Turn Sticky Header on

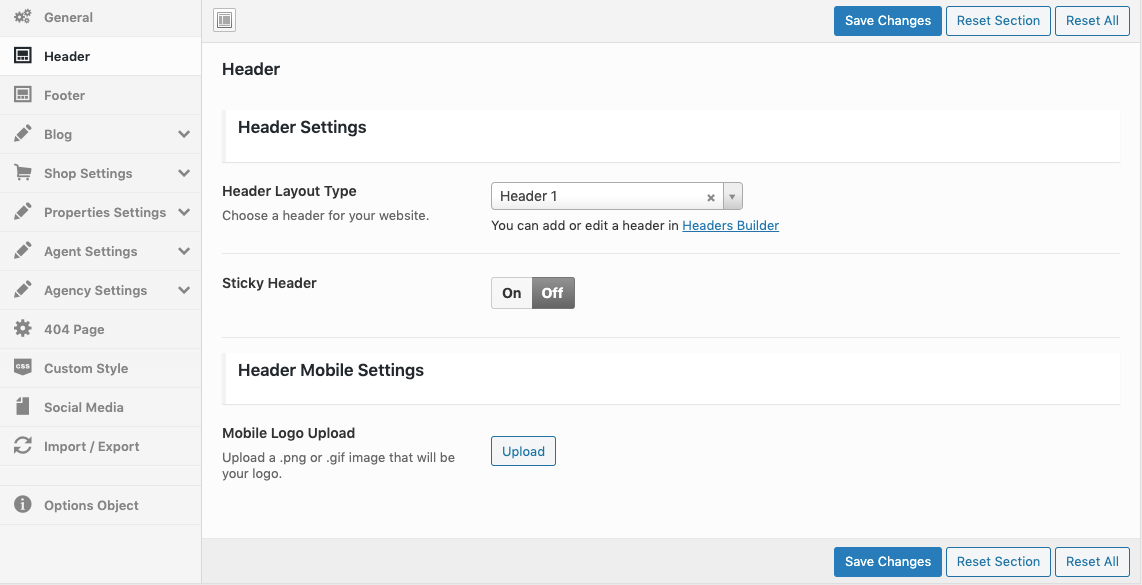pos(512,293)
